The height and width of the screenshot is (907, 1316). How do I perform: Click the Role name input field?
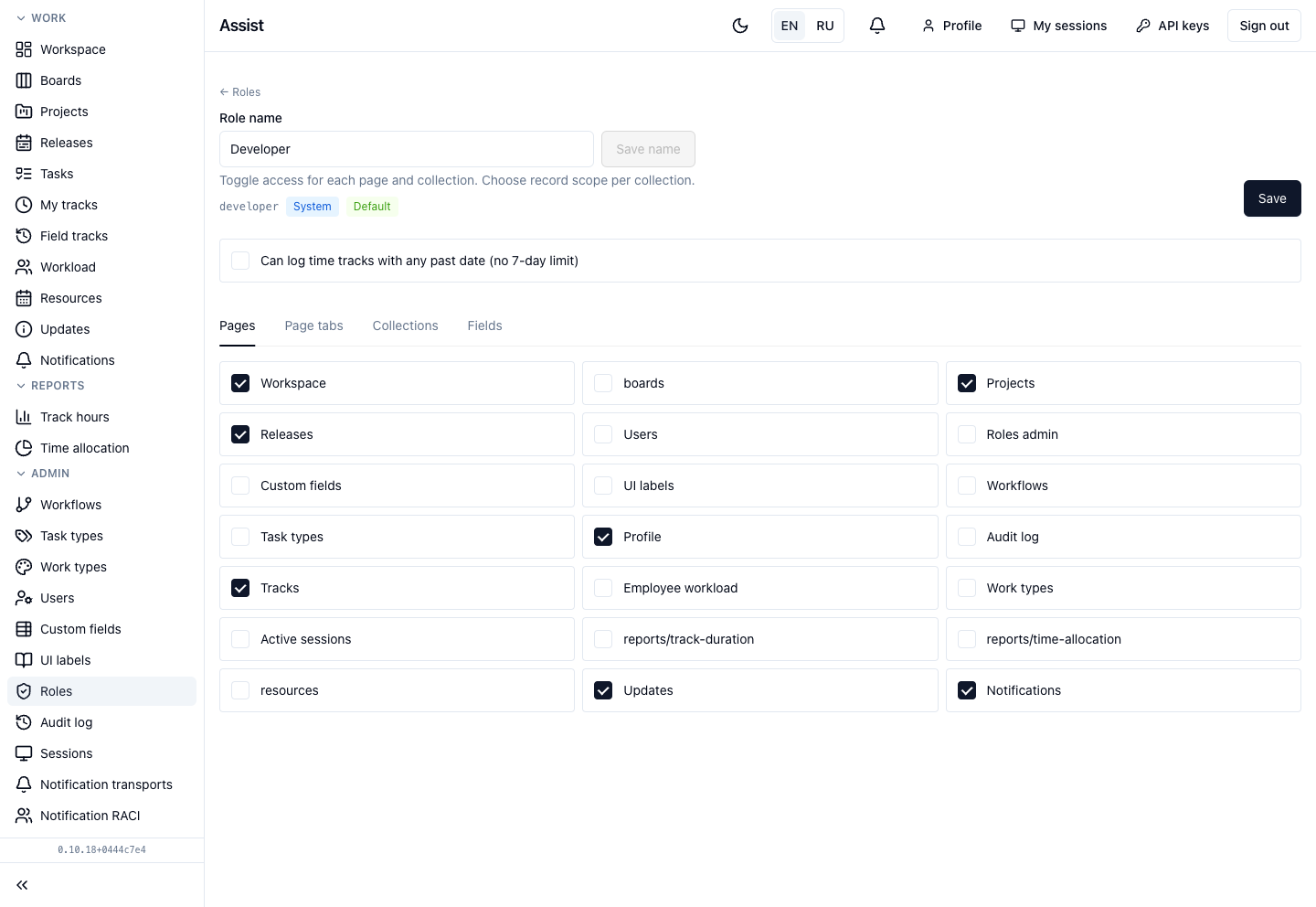coord(407,149)
